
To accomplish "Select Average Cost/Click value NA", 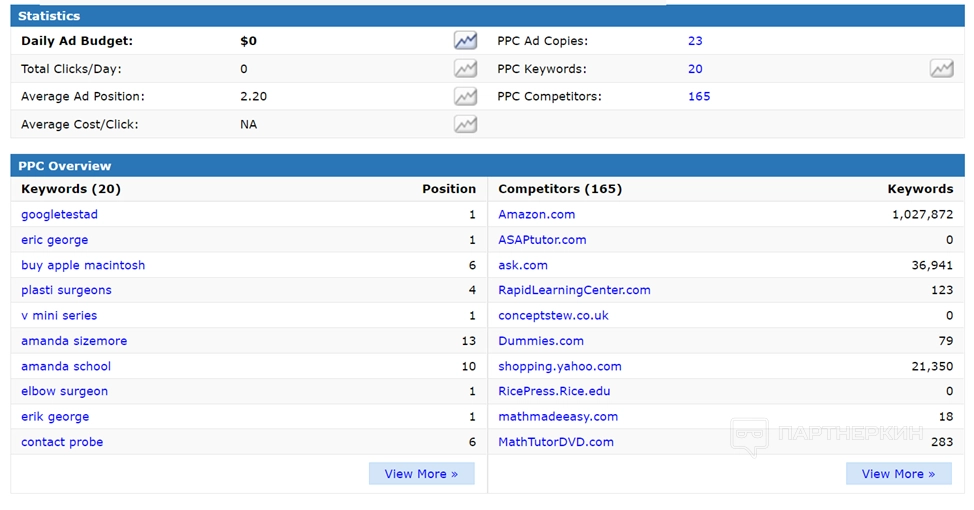I will pos(248,124).
